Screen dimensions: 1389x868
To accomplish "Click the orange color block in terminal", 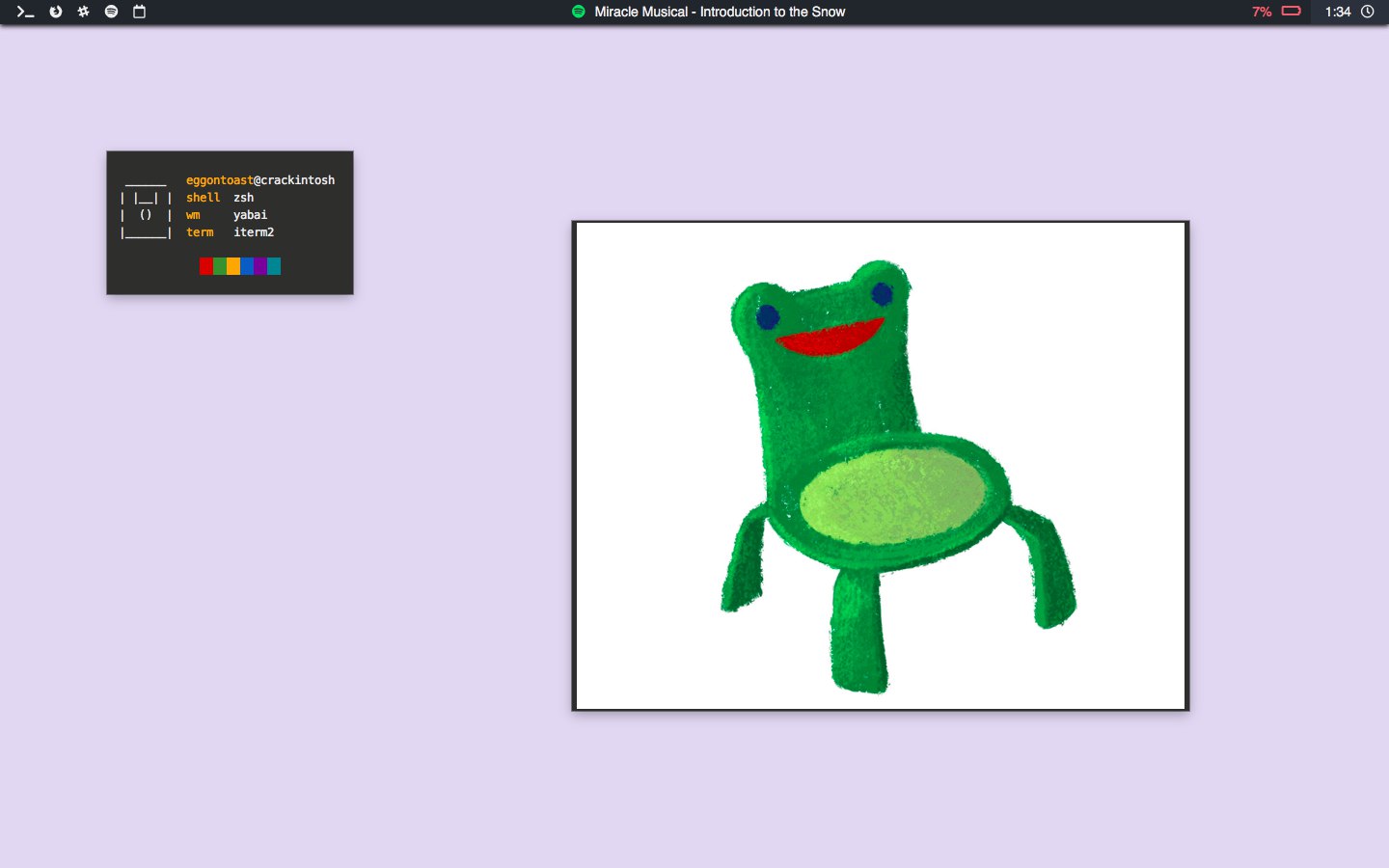I will pos(232,266).
